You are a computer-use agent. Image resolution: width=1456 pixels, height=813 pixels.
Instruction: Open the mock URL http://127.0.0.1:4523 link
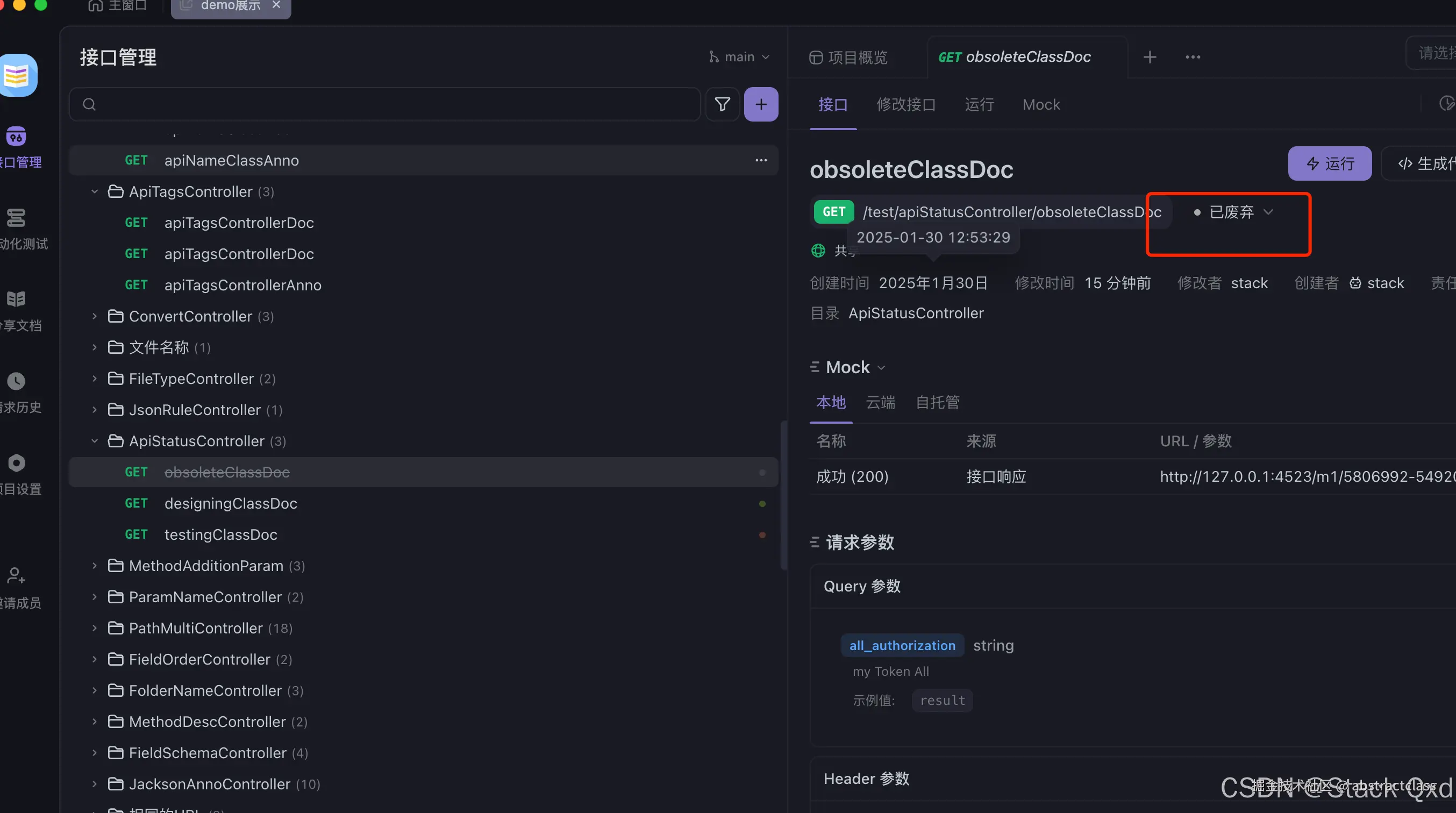1308,476
